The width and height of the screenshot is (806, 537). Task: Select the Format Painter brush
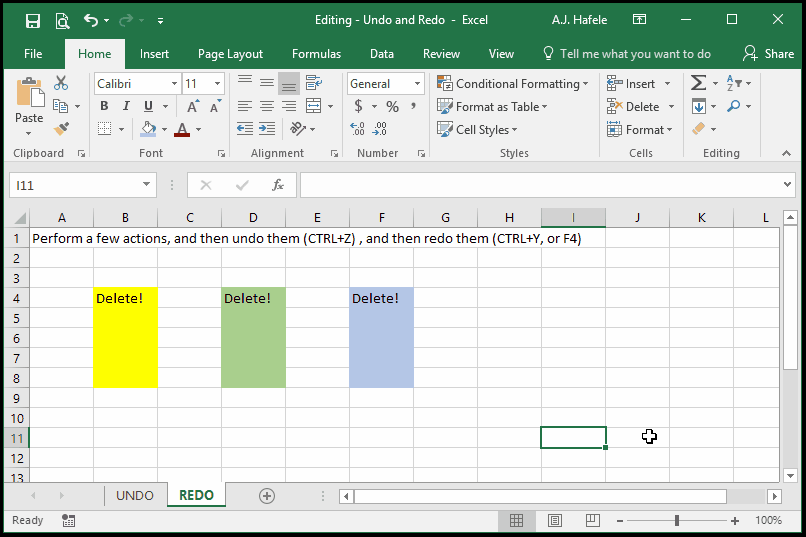click(x=61, y=129)
